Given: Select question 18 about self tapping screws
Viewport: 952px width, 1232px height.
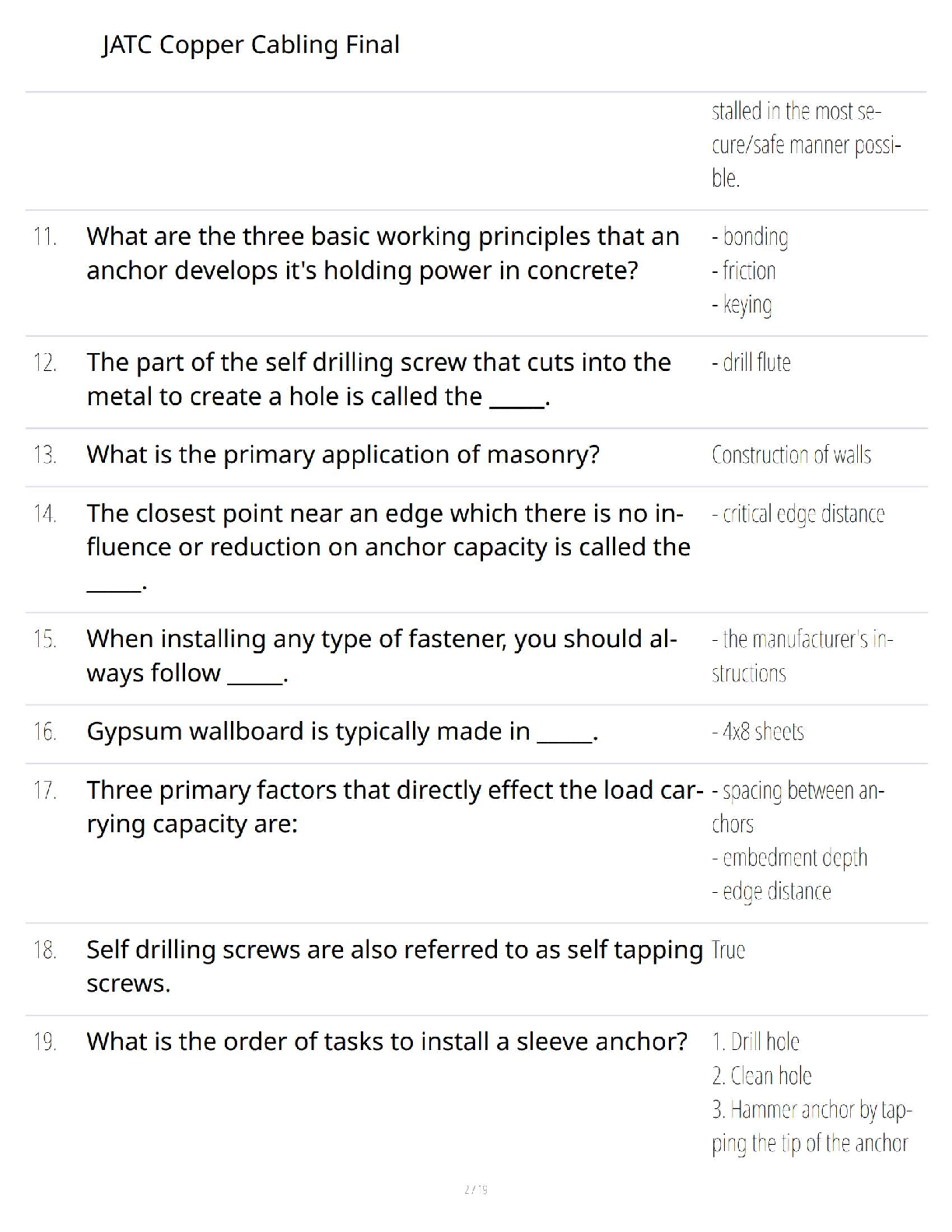Looking at the screenshot, I should coord(394,966).
